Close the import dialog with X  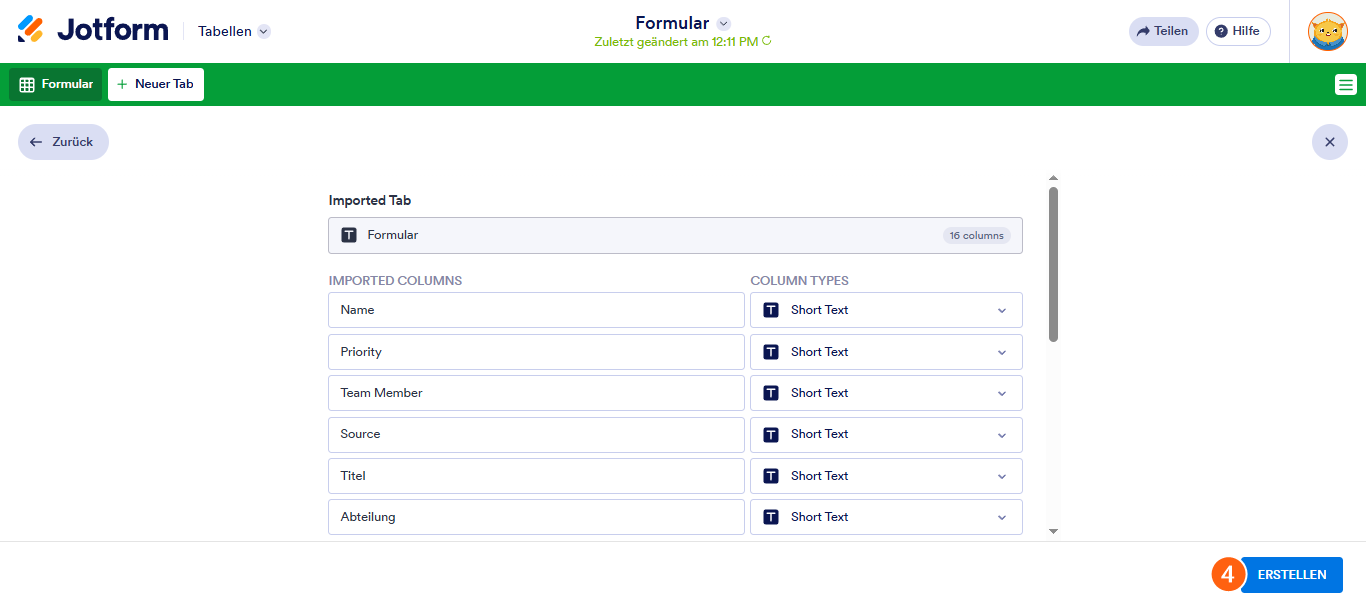[x=1329, y=142]
